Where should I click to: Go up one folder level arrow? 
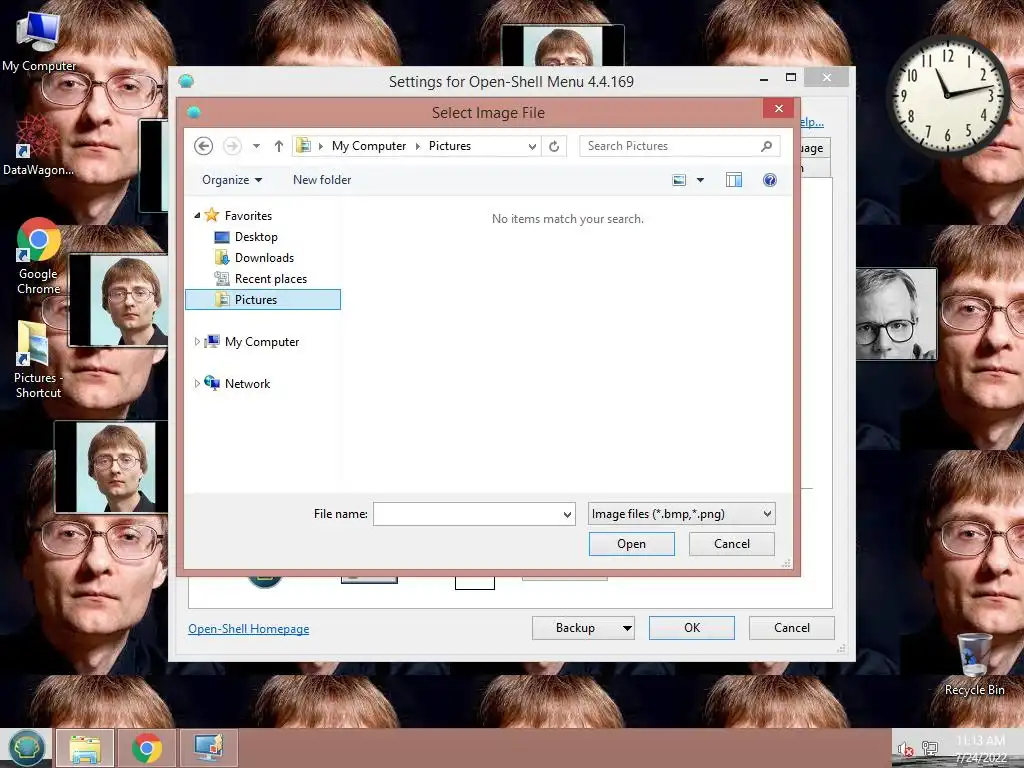[279, 146]
